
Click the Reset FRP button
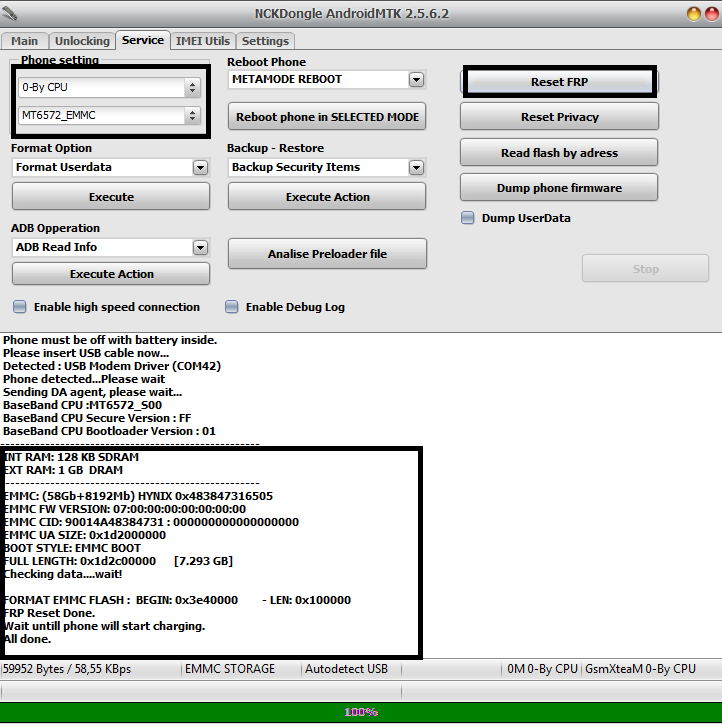point(559,82)
